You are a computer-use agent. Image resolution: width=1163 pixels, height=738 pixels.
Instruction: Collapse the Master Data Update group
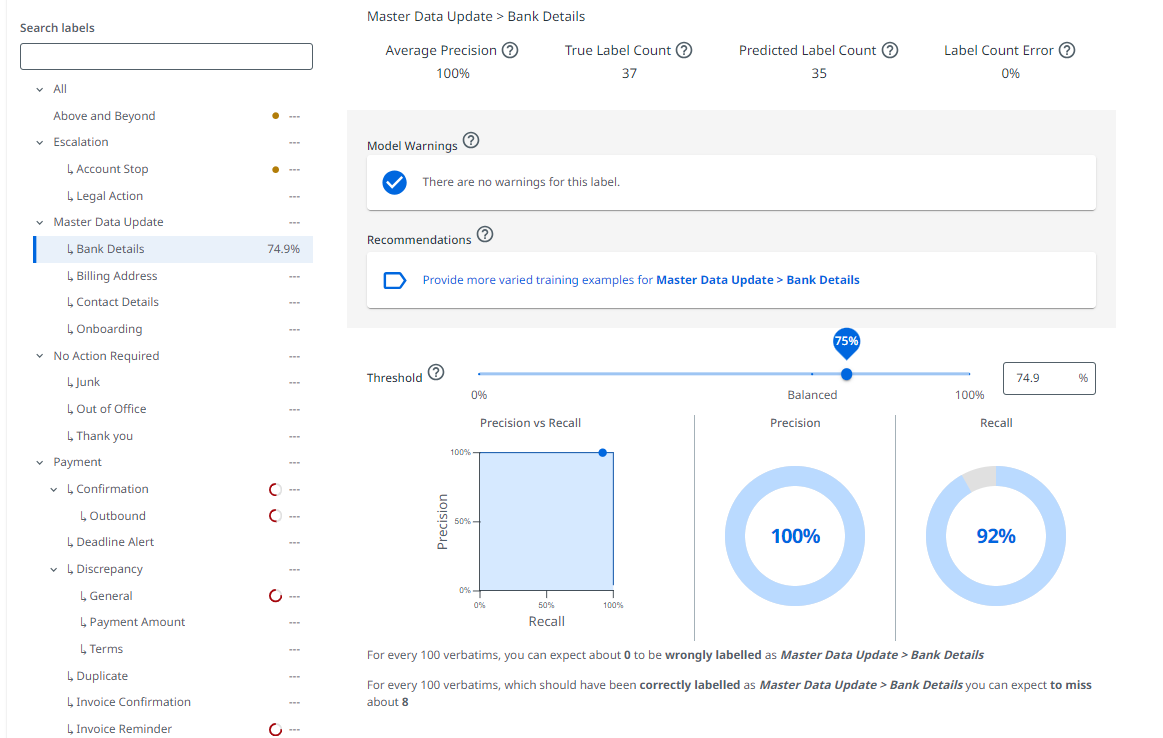(40, 222)
